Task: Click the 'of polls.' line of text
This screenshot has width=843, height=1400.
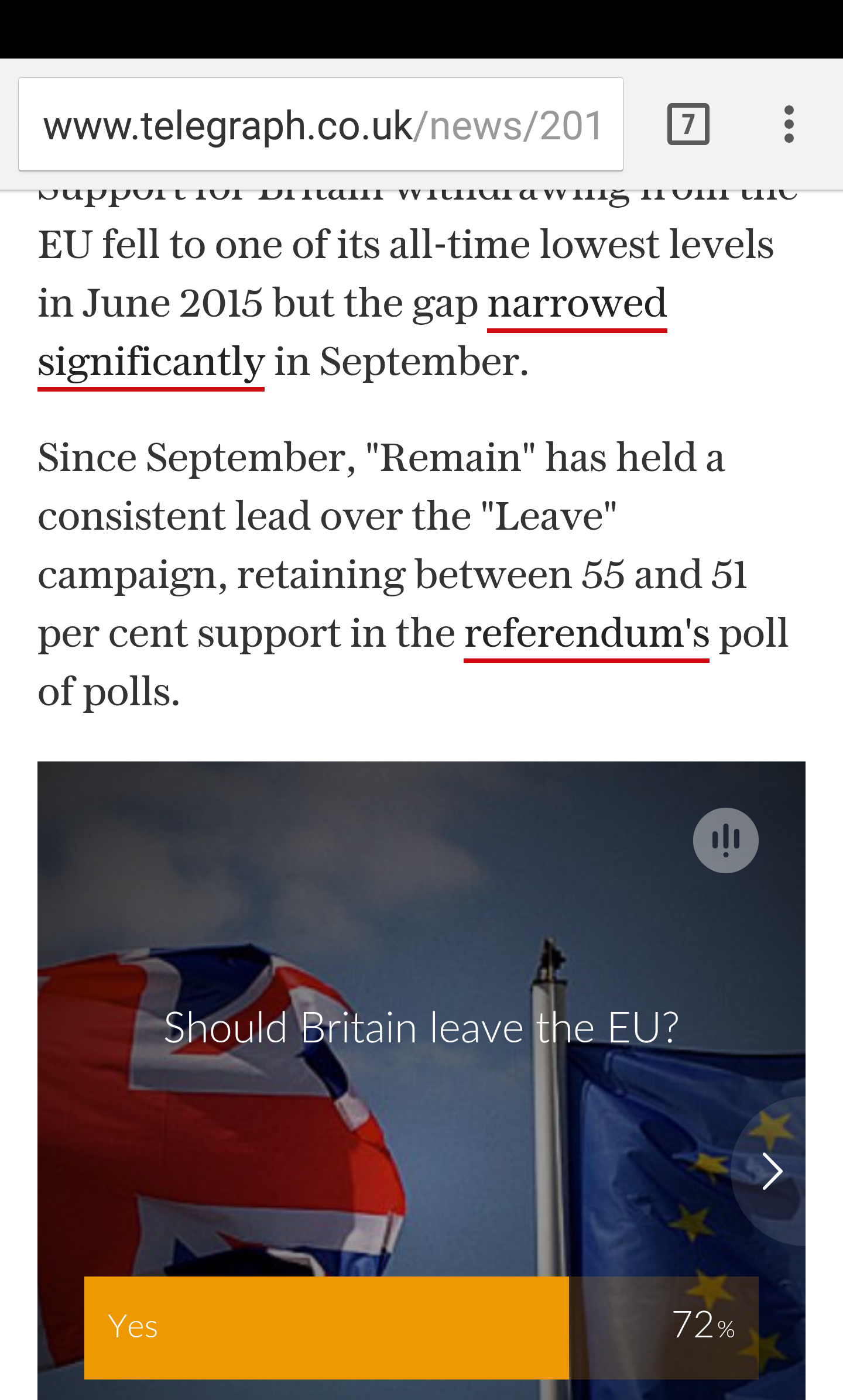Action: pos(109,692)
